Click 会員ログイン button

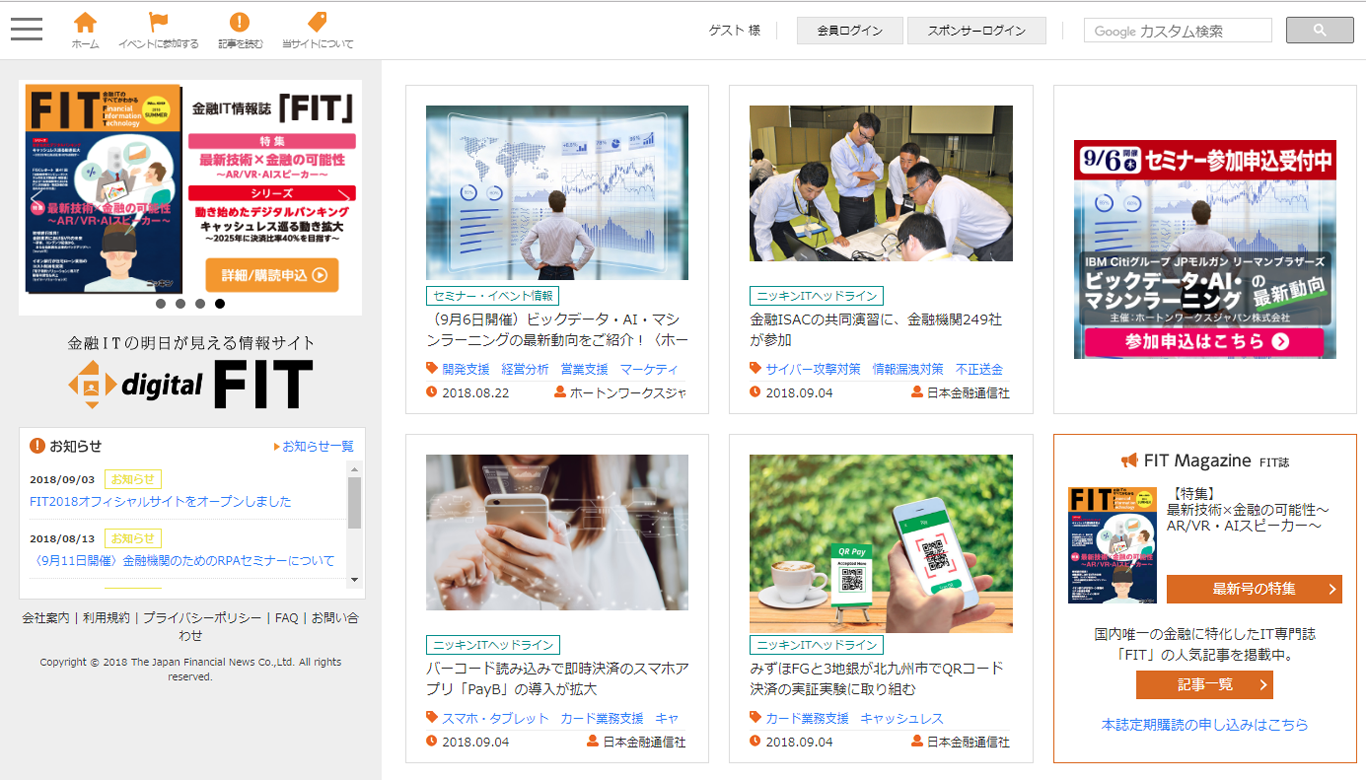pyautogui.click(x=850, y=31)
